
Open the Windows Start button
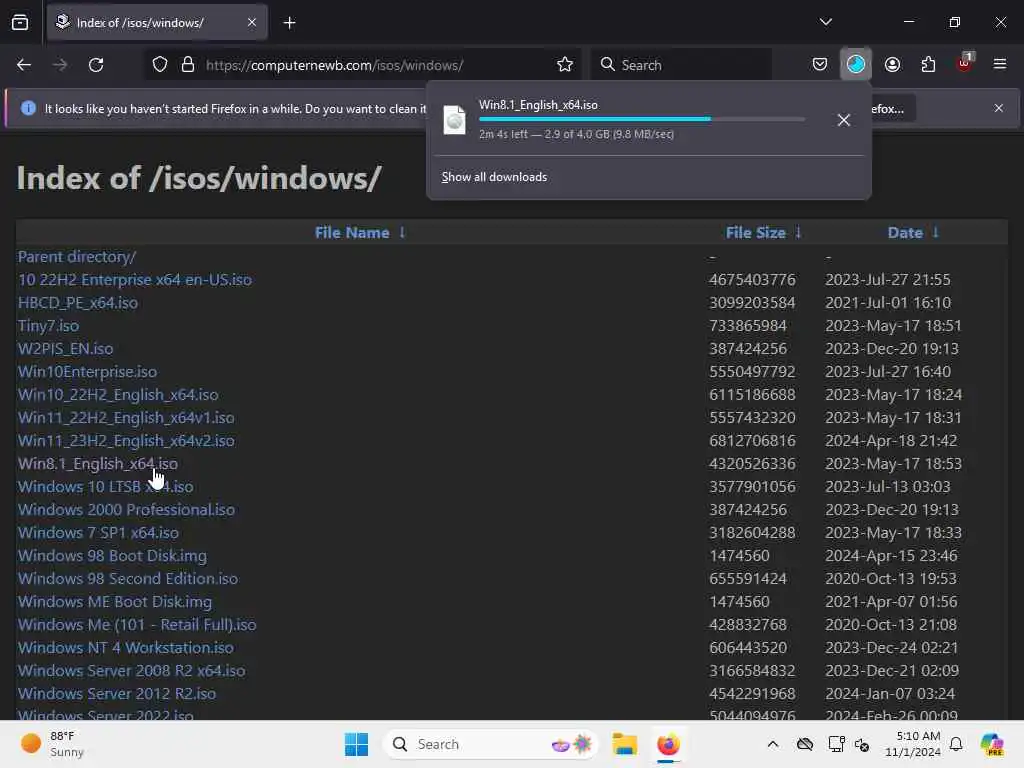coord(357,744)
